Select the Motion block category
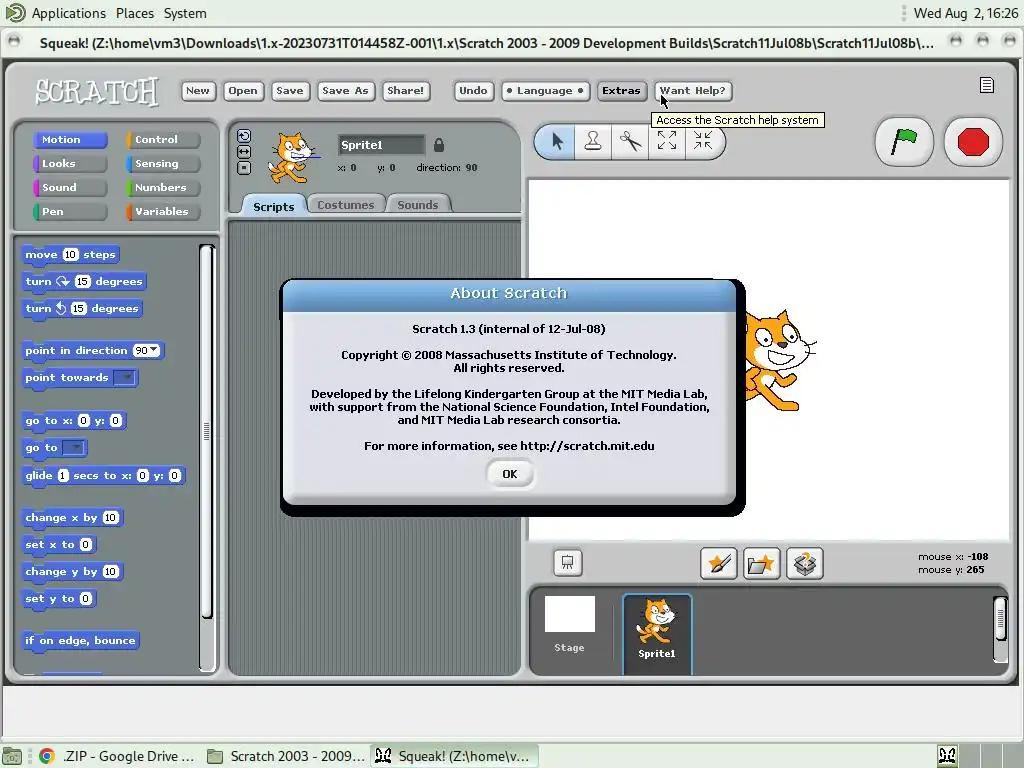This screenshot has width=1024, height=768. click(70, 140)
